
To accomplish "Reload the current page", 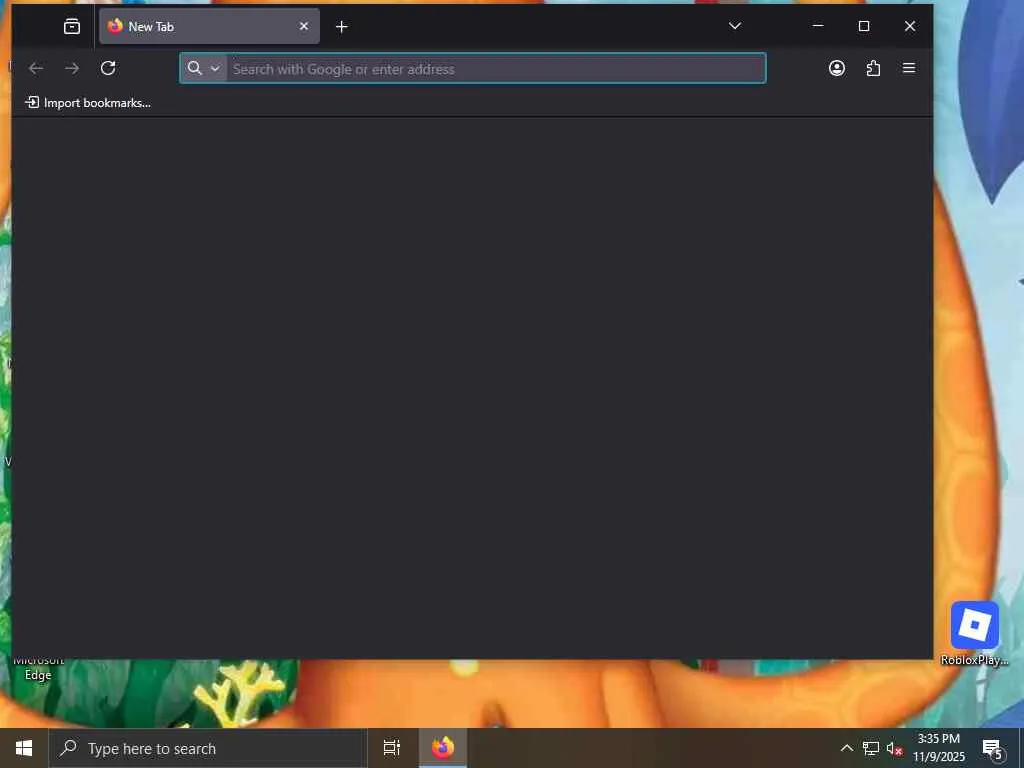I will [x=108, y=68].
